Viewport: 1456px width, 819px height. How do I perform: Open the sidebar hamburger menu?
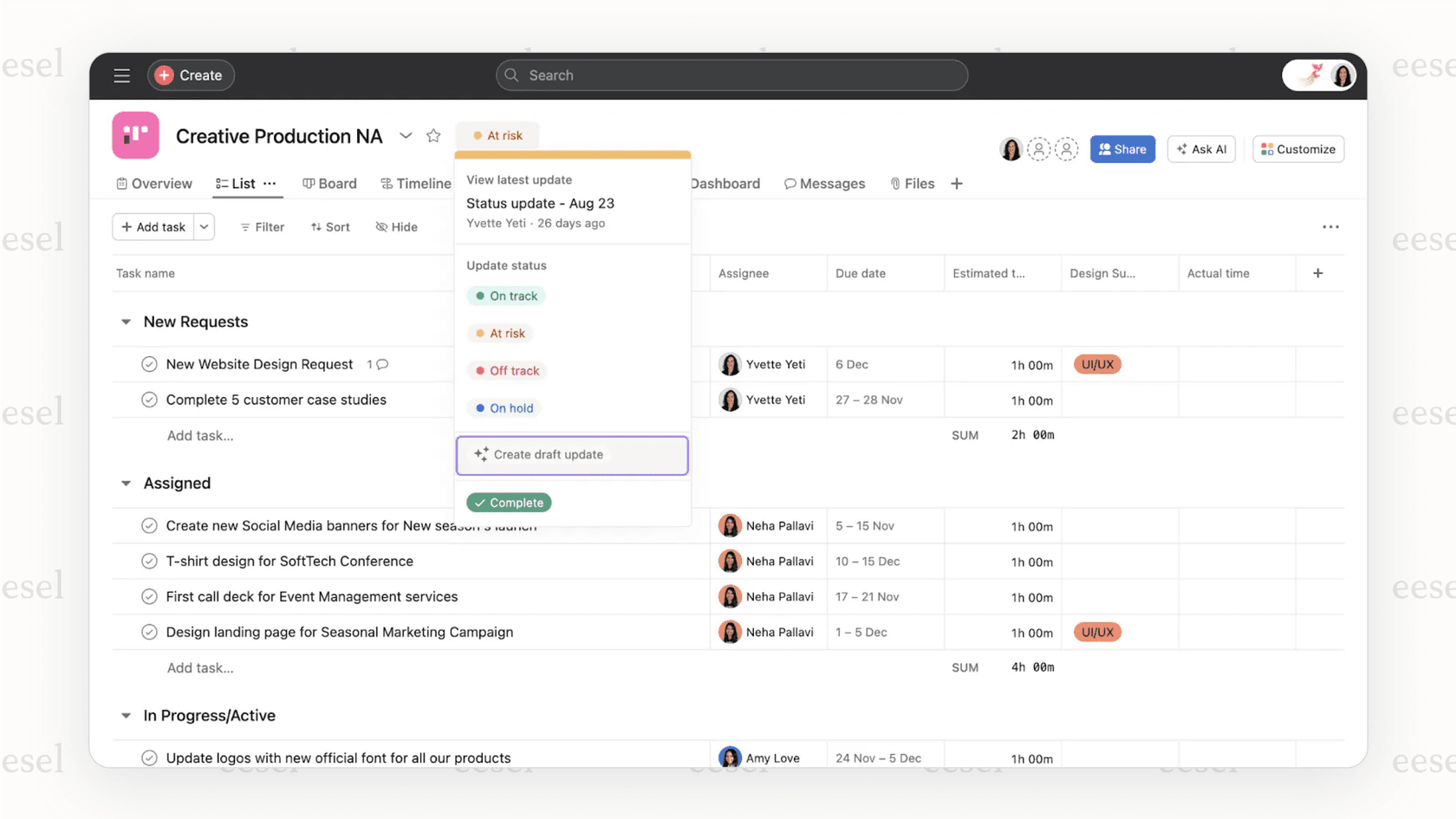point(121,75)
